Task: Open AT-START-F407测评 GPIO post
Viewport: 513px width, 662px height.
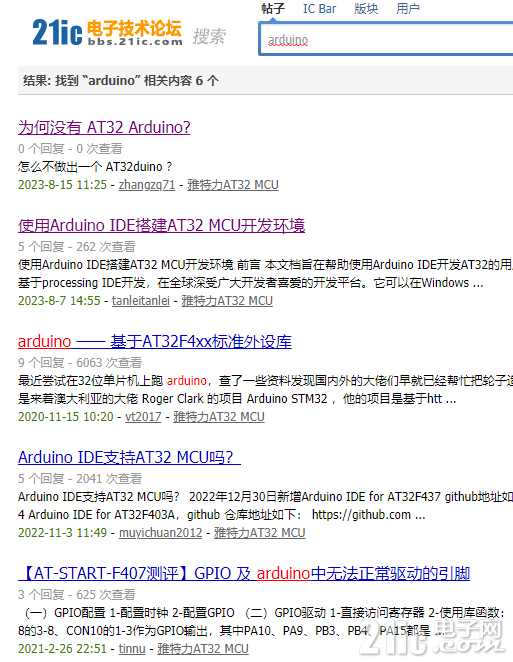Action: [x=244, y=573]
